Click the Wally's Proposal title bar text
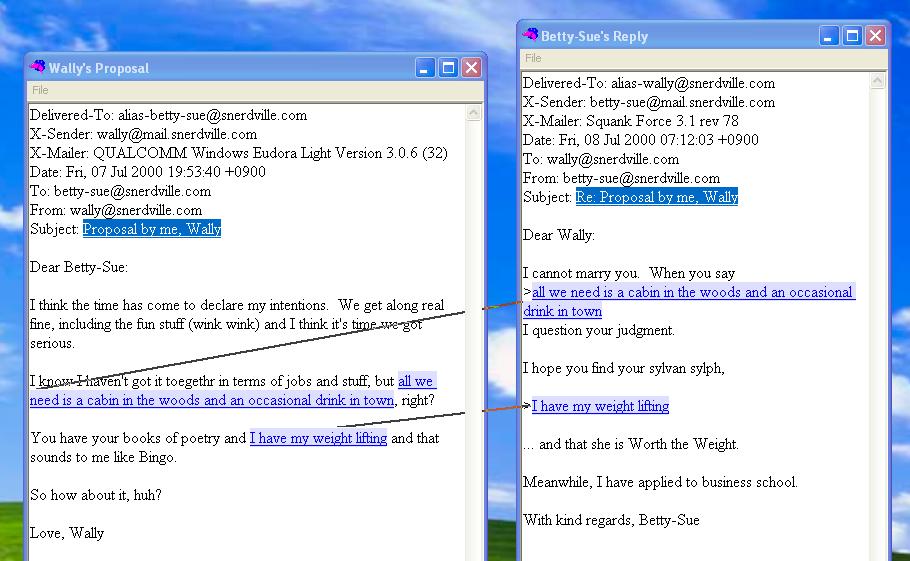 coord(99,68)
